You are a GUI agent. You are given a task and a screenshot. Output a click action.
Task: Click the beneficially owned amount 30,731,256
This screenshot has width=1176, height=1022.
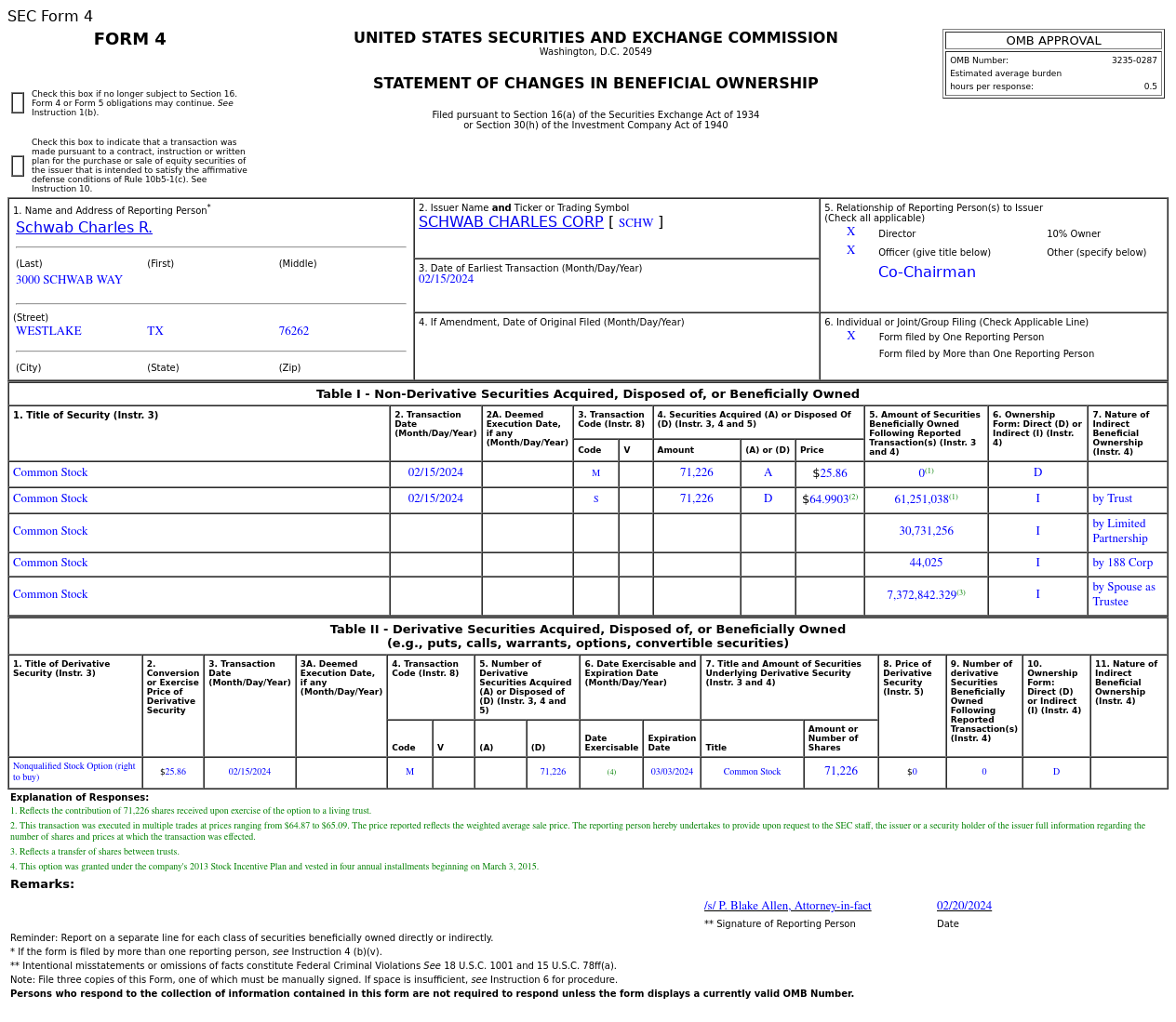(x=926, y=531)
